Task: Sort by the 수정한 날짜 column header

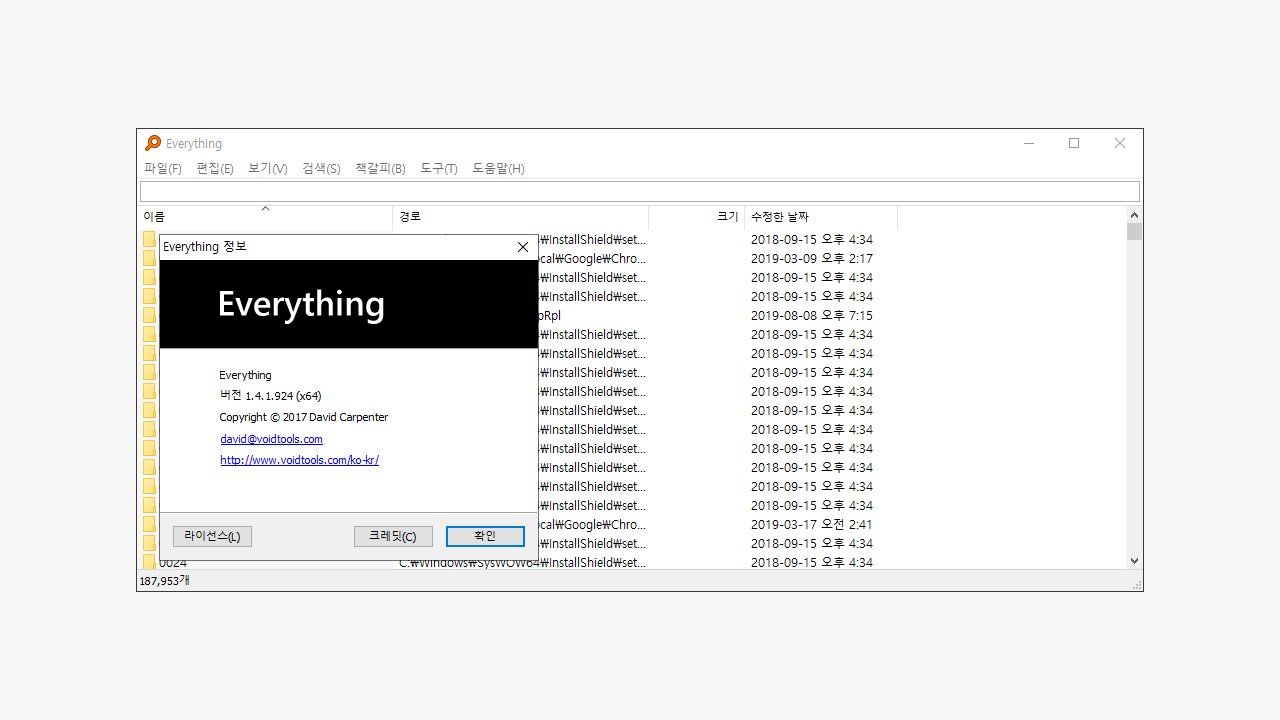Action: tap(820, 217)
